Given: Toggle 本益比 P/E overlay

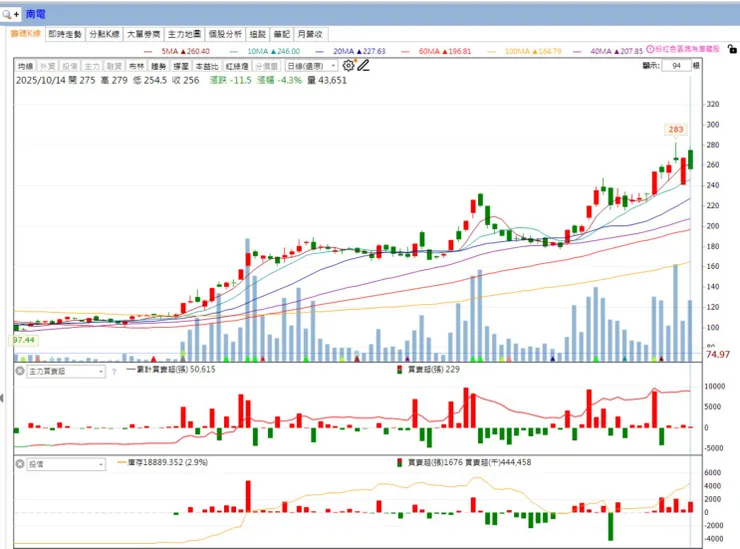Looking at the screenshot, I should coord(207,66).
